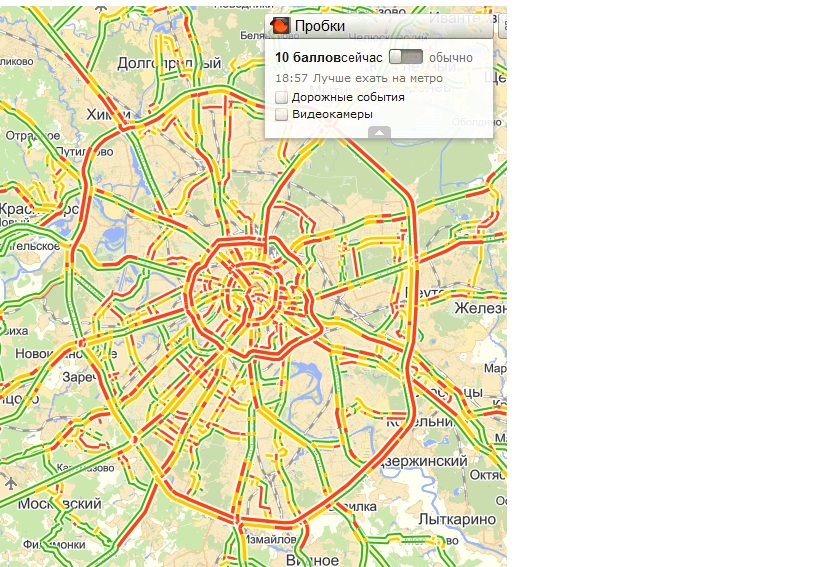Toggle the сейчас/обычно traffic switch

point(406,57)
